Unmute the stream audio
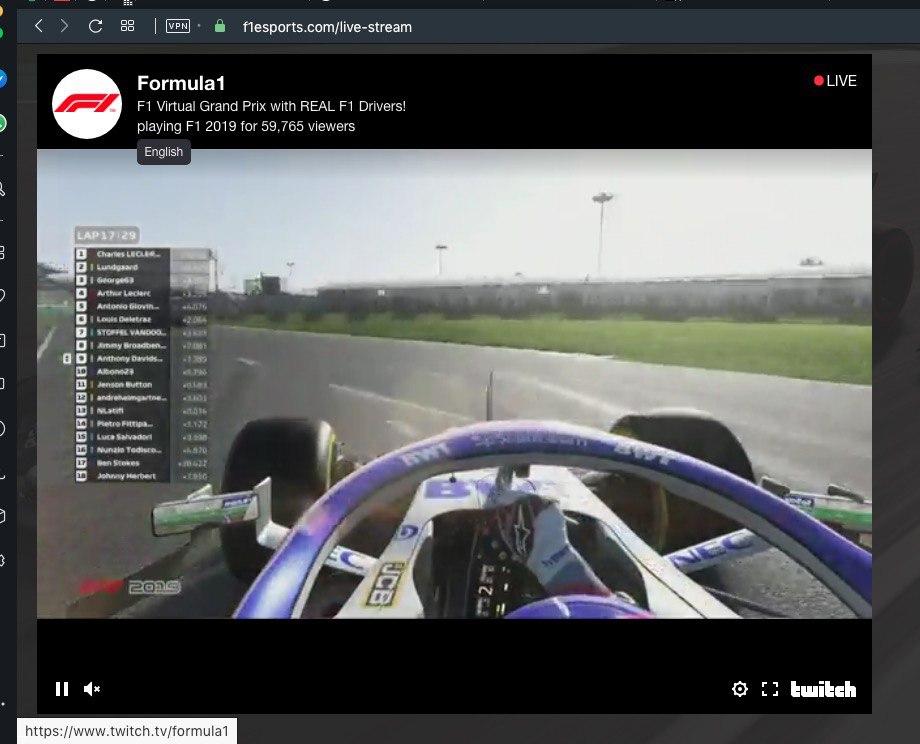The height and width of the screenshot is (744, 920). [92, 689]
